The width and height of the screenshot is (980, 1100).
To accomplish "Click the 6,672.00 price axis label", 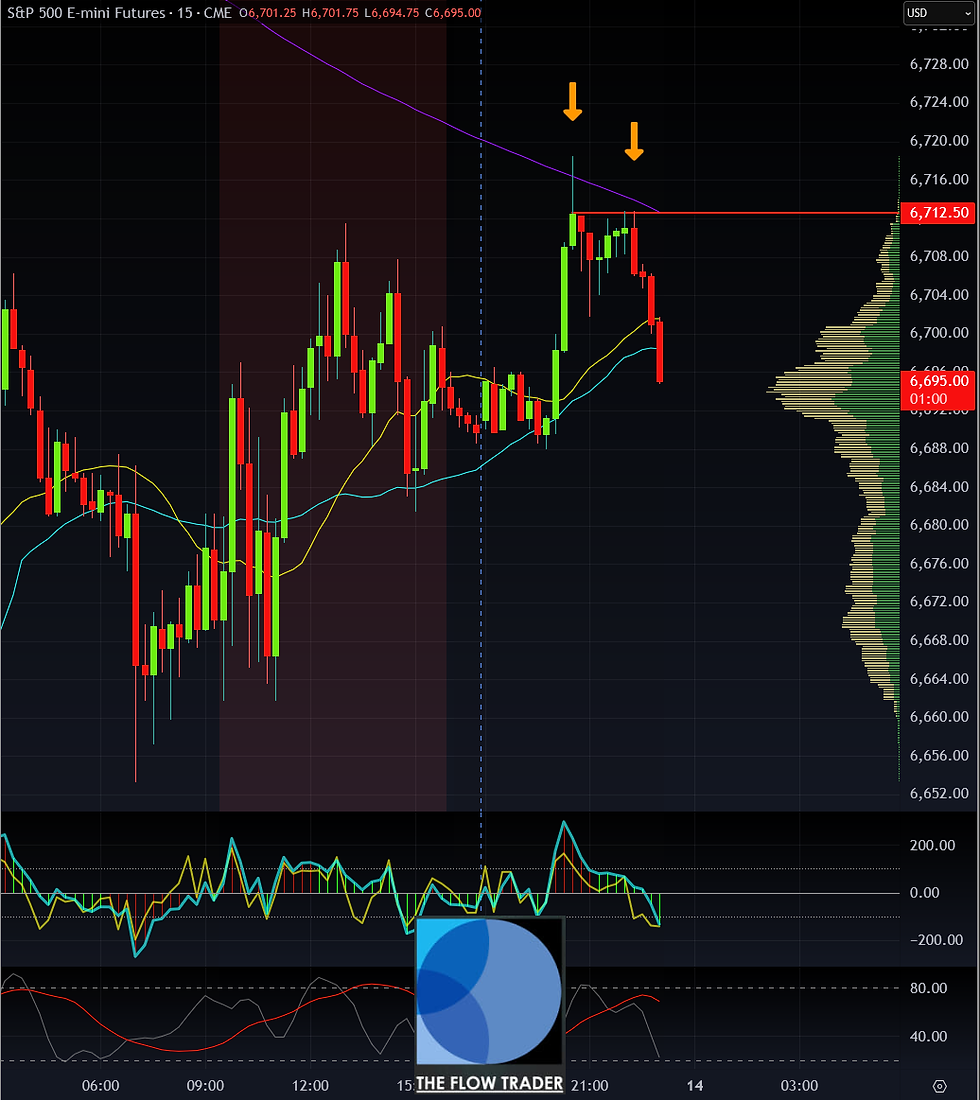I will point(939,601).
